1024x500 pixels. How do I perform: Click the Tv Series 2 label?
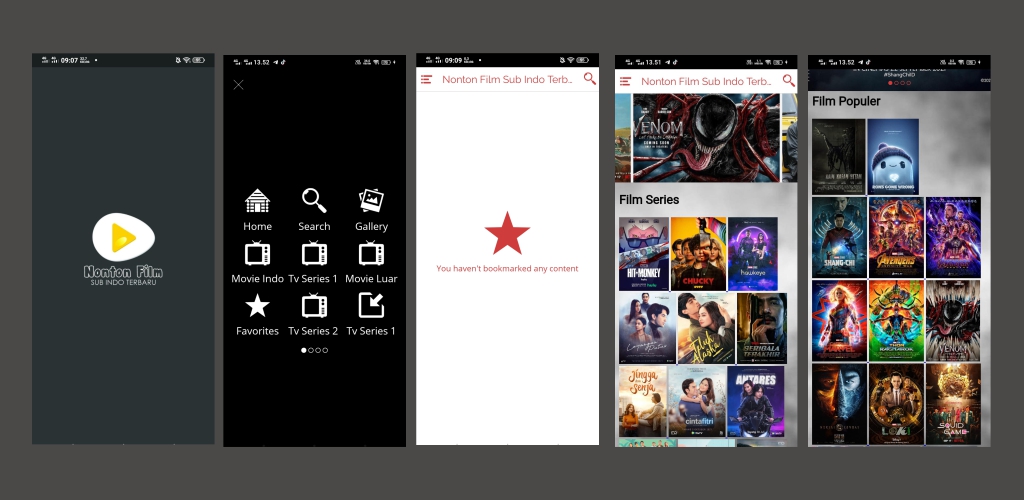point(313,331)
